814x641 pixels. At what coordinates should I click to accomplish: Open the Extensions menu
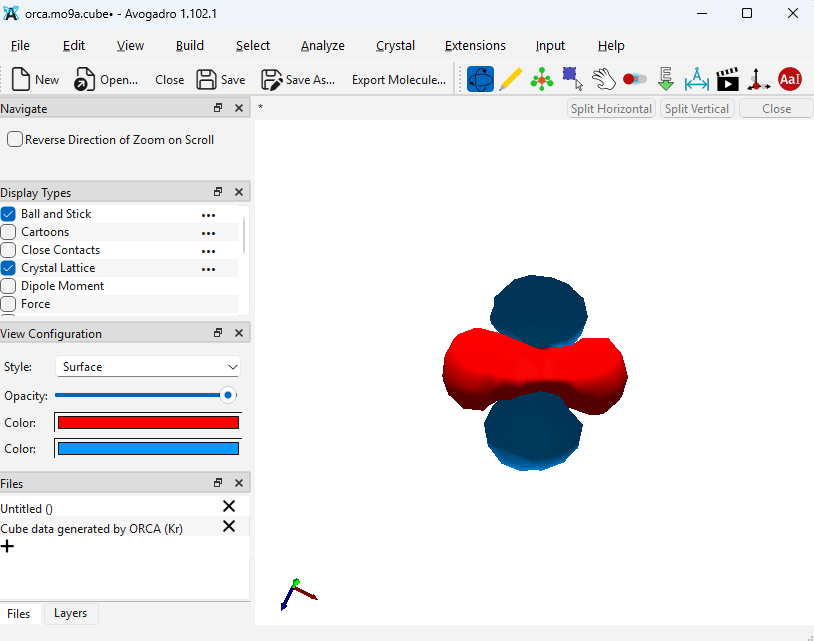(475, 46)
